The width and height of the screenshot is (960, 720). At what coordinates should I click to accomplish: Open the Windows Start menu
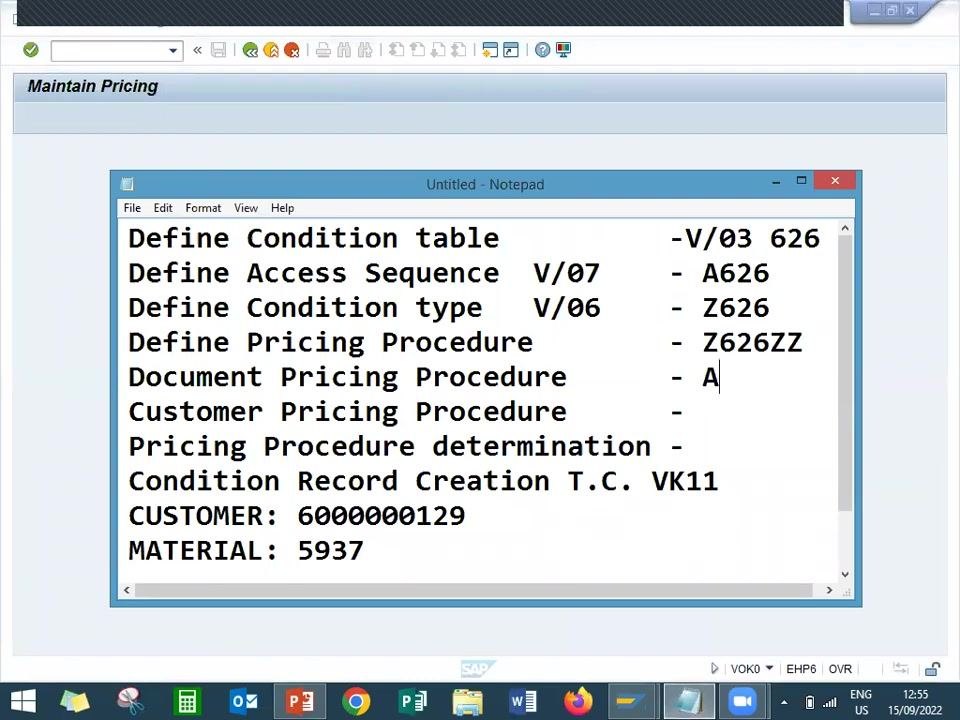(23, 702)
